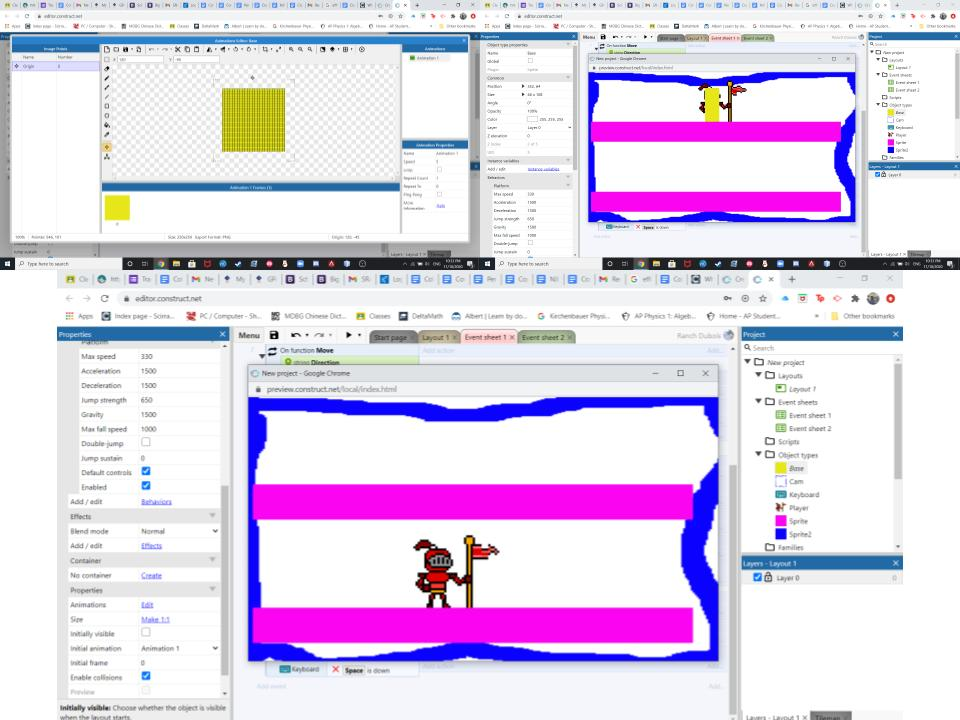Toggle Layer 0 visibility checkbox in bottom Layers panel
The width and height of the screenshot is (960, 720).
point(757,577)
